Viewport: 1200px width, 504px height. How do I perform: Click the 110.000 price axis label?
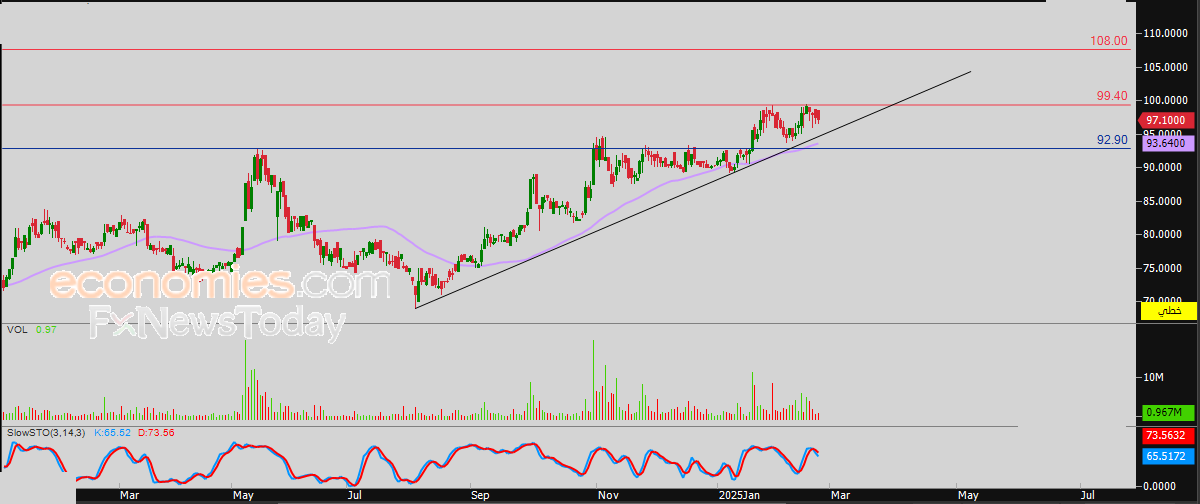tap(1168, 34)
